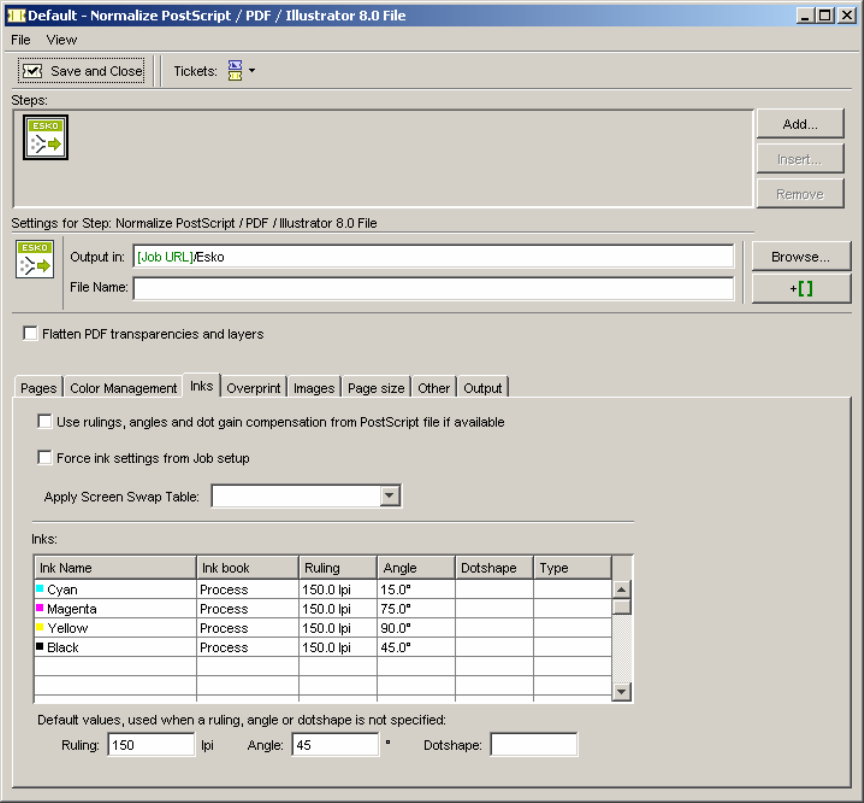Click the Magenta ink color swatch
Viewport: 864px width, 803px height.
40,608
